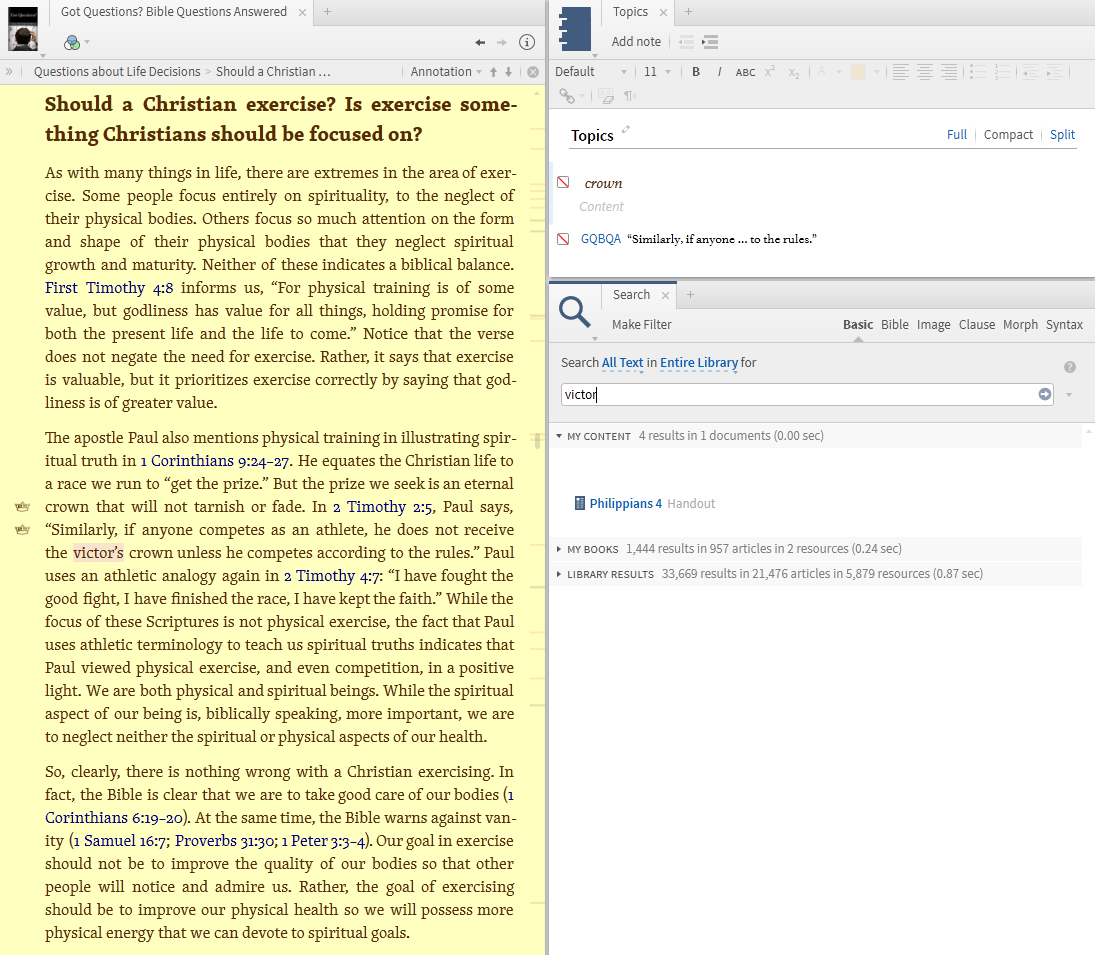Jump to previous annotation arrow

pos(493,72)
